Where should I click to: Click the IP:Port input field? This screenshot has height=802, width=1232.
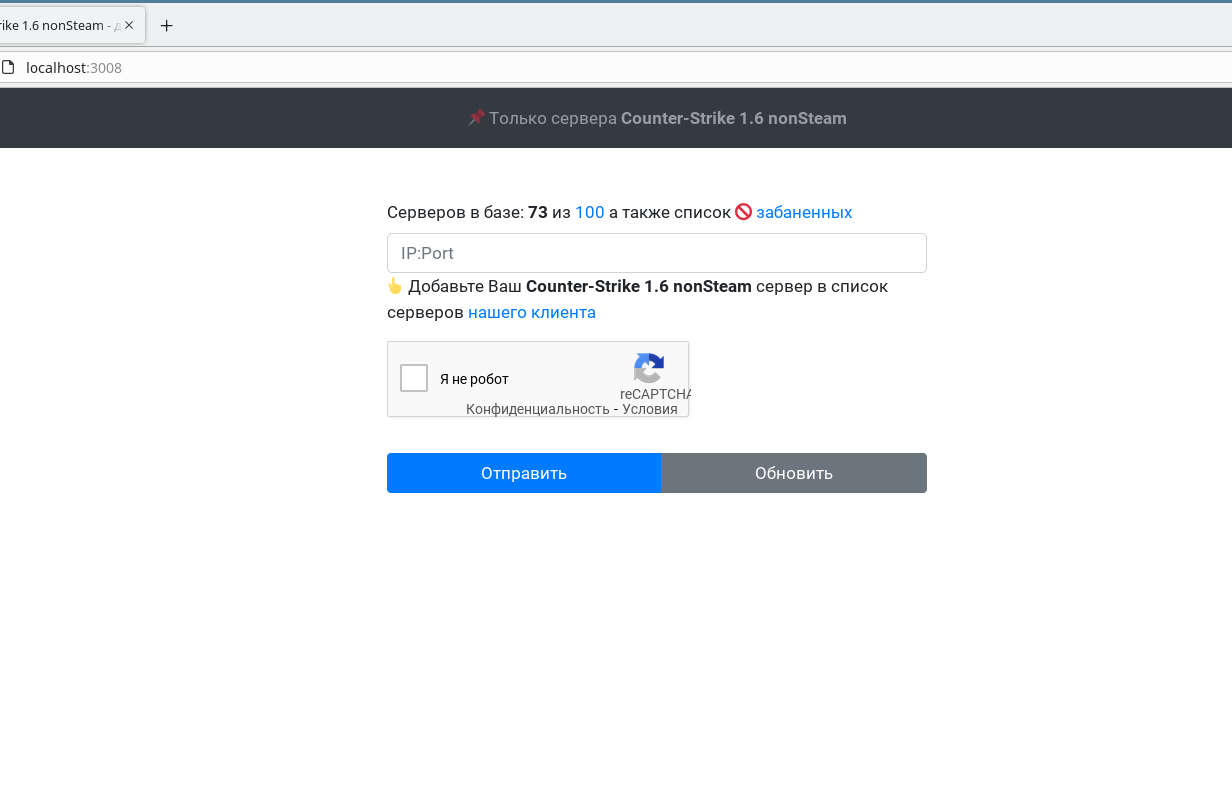click(x=656, y=253)
